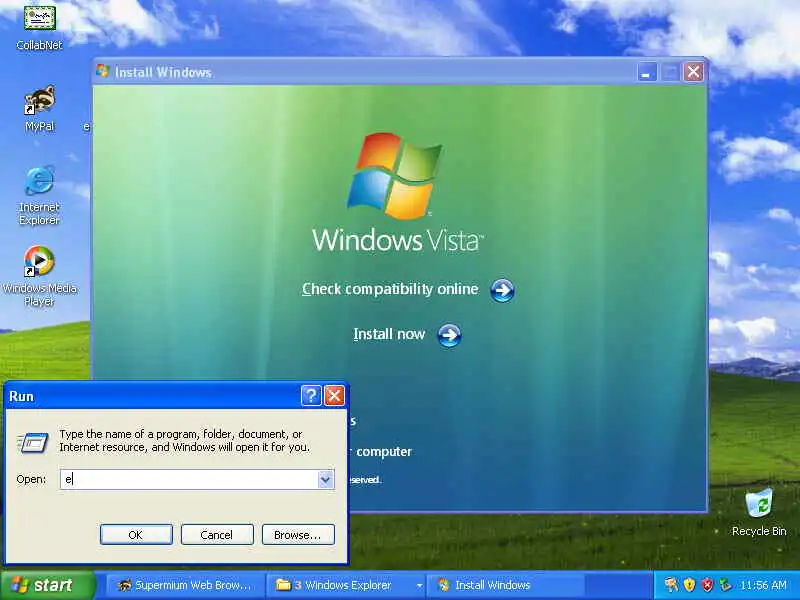Click the Install now link
This screenshot has height=600, width=800.
(x=389, y=334)
